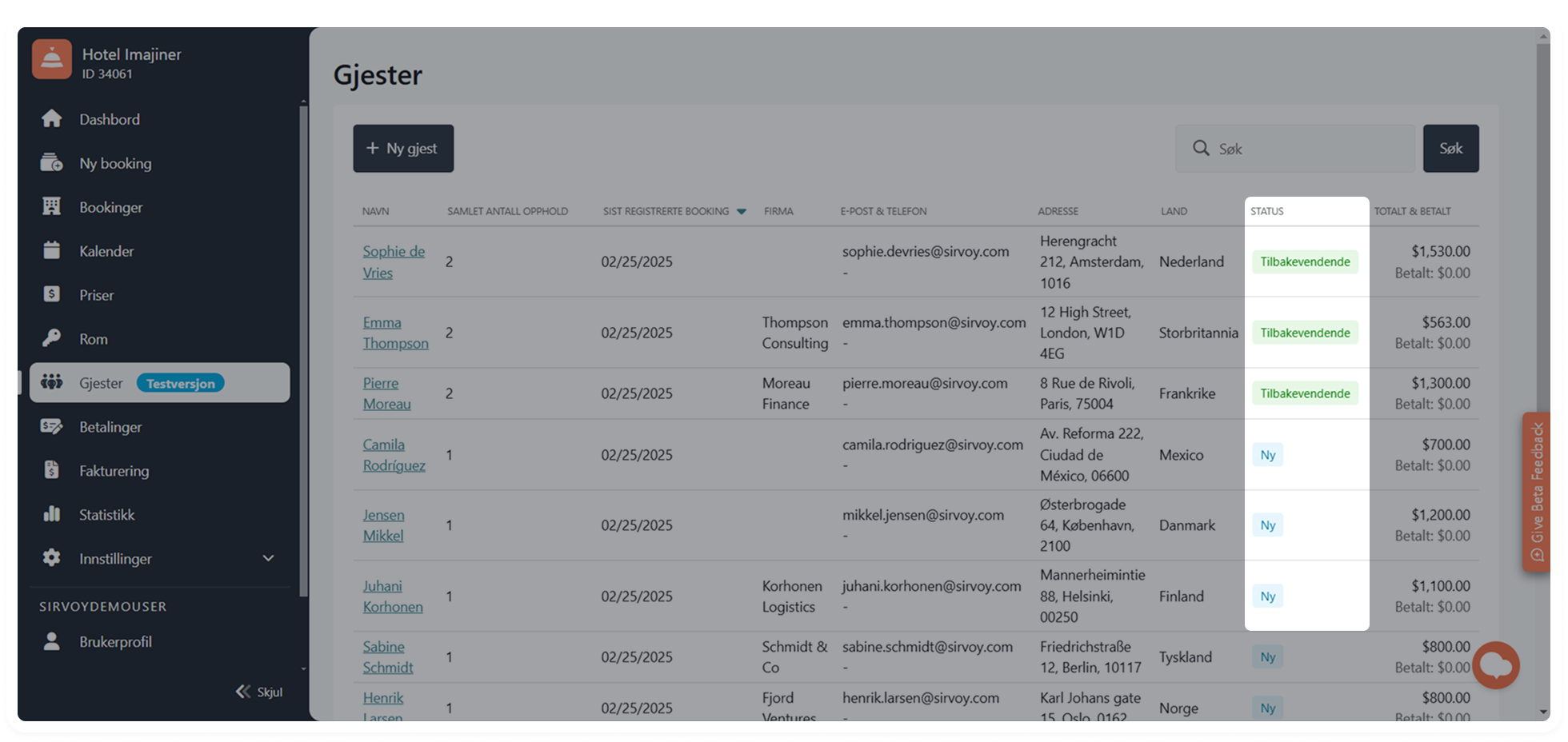Click the Priser dollar icon
1568x742 pixels.
click(x=52, y=295)
